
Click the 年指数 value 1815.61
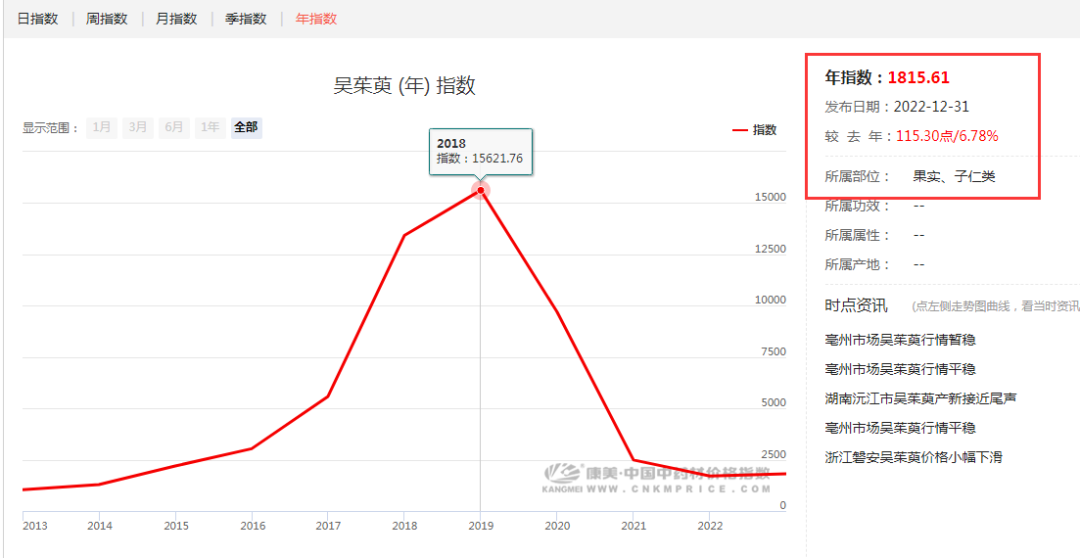[918, 77]
